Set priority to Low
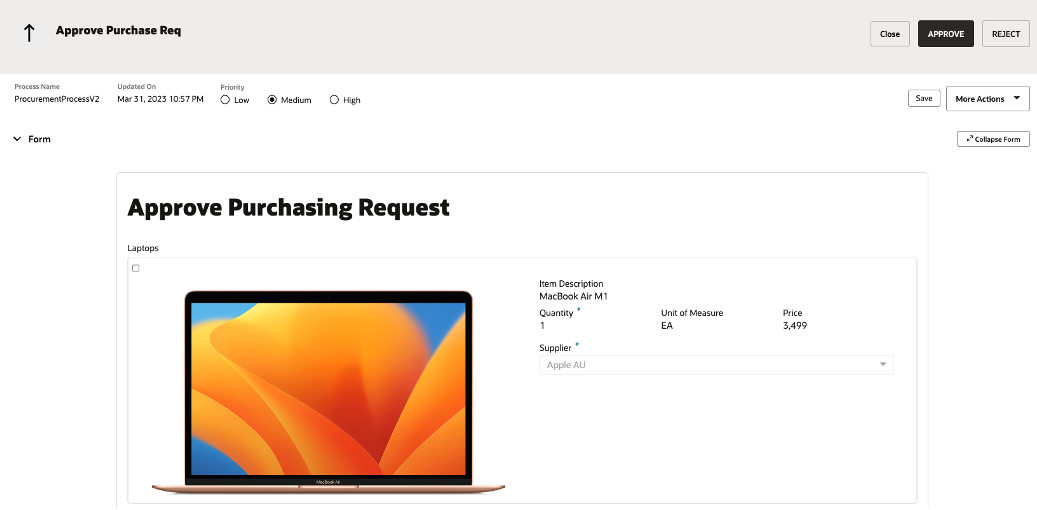The width and height of the screenshot is (1037, 510). [226, 100]
